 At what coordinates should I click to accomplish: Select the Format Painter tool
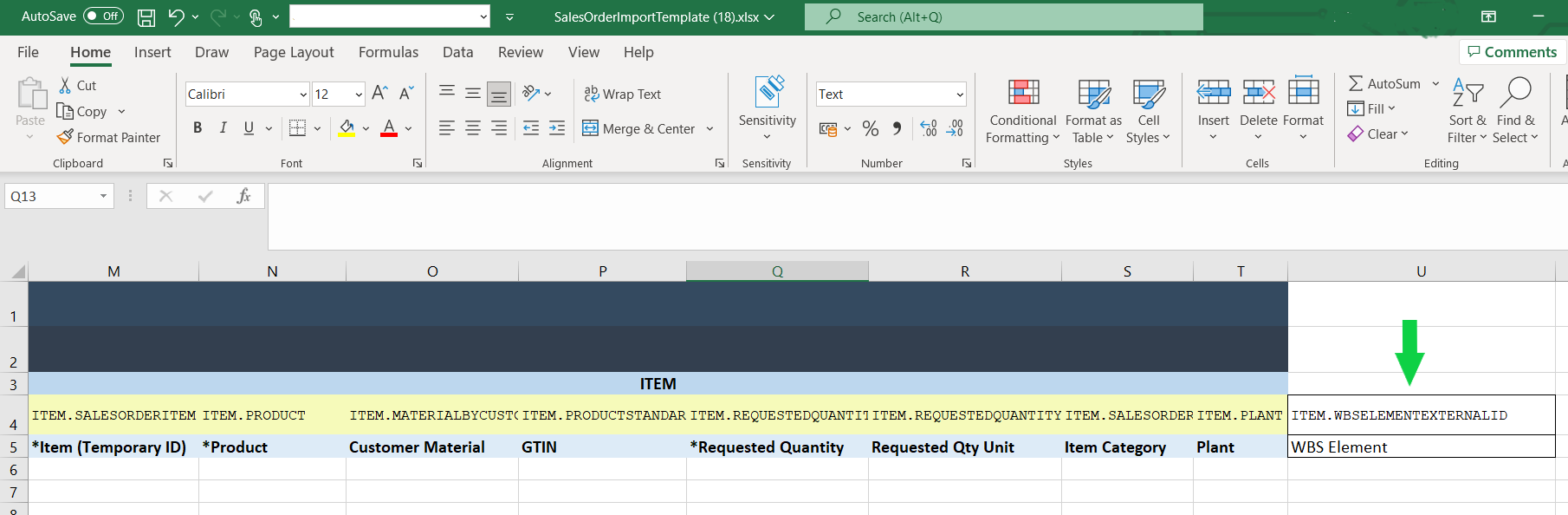coord(109,137)
